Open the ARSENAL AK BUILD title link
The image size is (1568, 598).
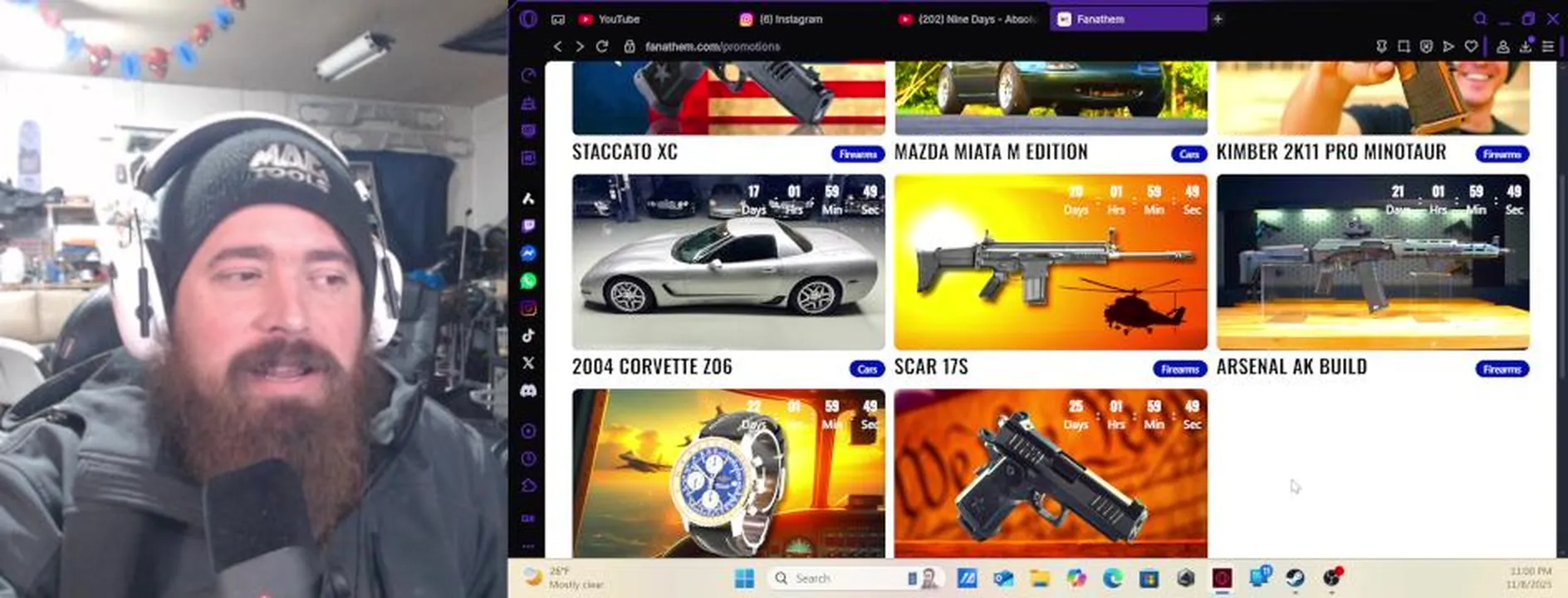pyautogui.click(x=1291, y=366)
